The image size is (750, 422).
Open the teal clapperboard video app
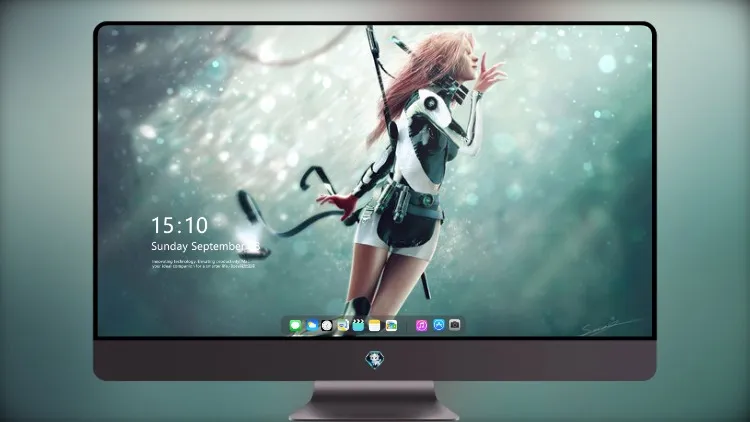click(x=358, y=326)
